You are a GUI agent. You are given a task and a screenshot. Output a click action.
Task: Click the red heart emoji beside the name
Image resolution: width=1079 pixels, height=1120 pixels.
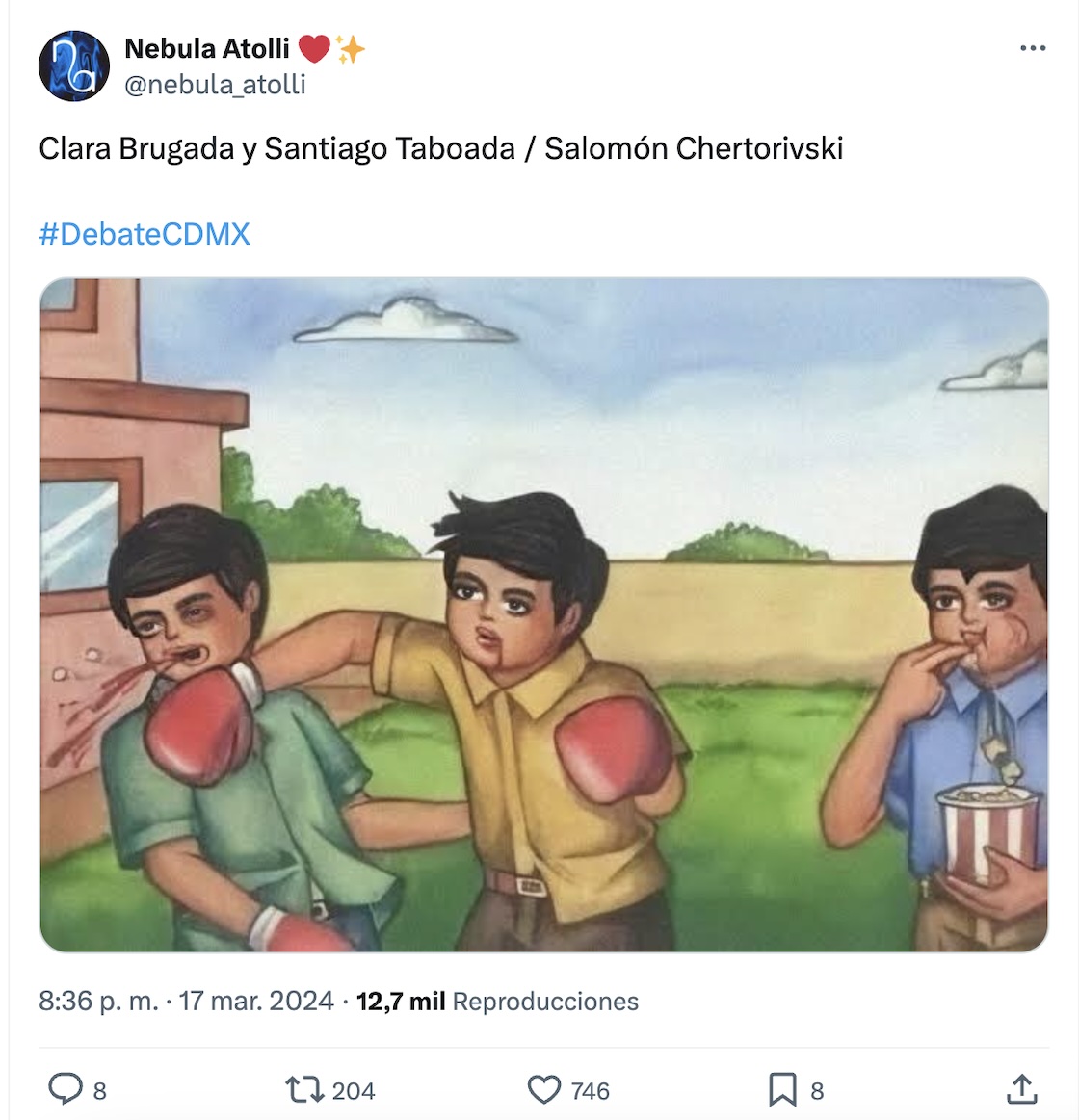tap(314, 48)
